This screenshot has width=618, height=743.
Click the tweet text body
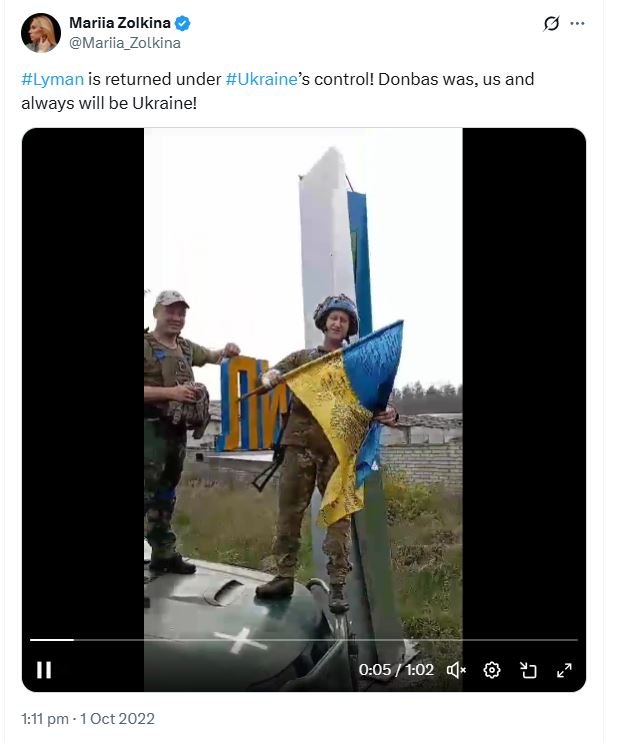pyautogui.click(x=277, y=91)
